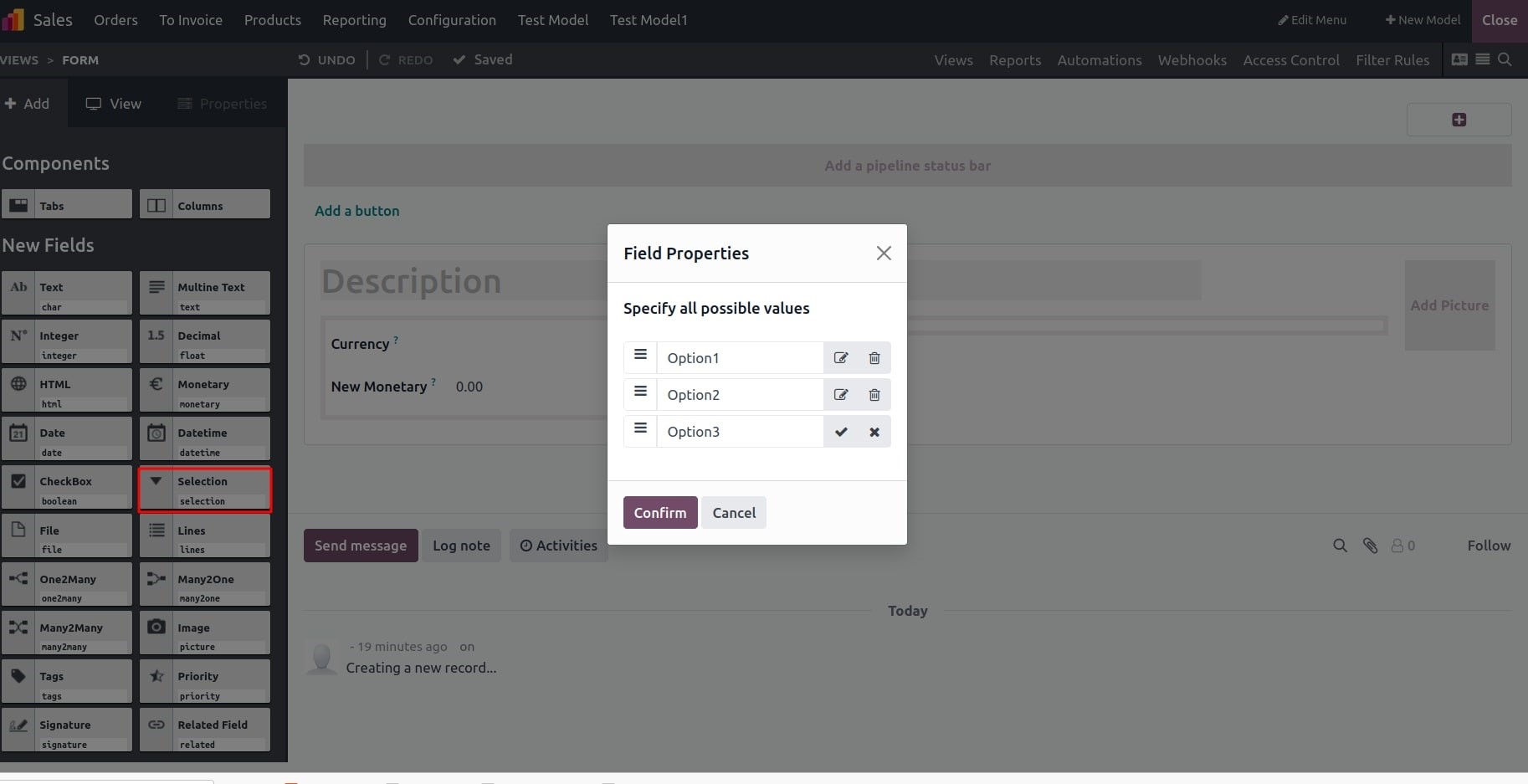Select the Selection field component
The image size is (1528, 784).
point(205,489)
